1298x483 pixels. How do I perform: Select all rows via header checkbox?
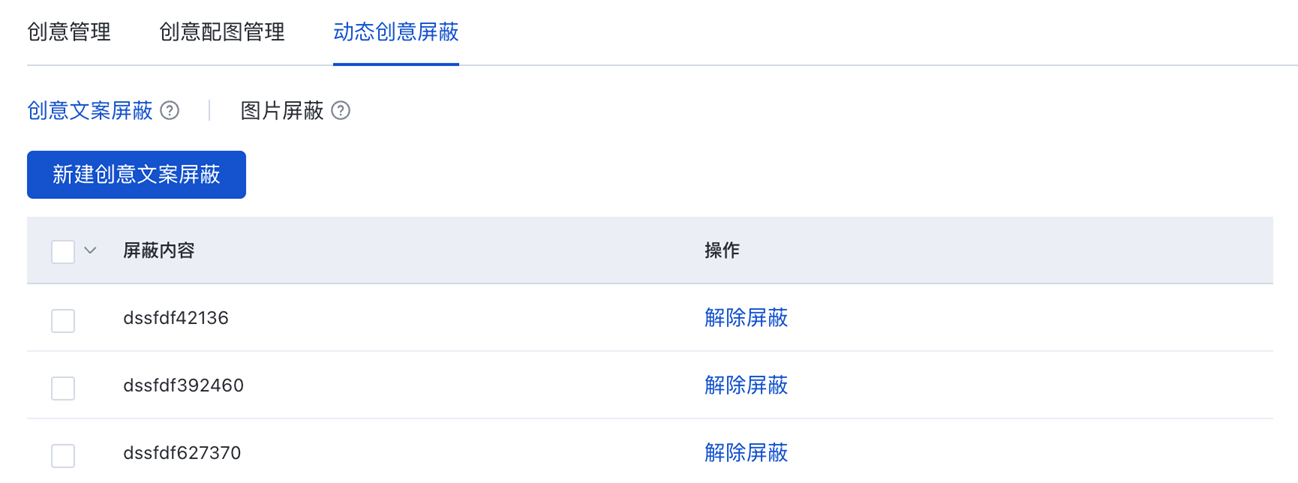[x=63, y=251]
